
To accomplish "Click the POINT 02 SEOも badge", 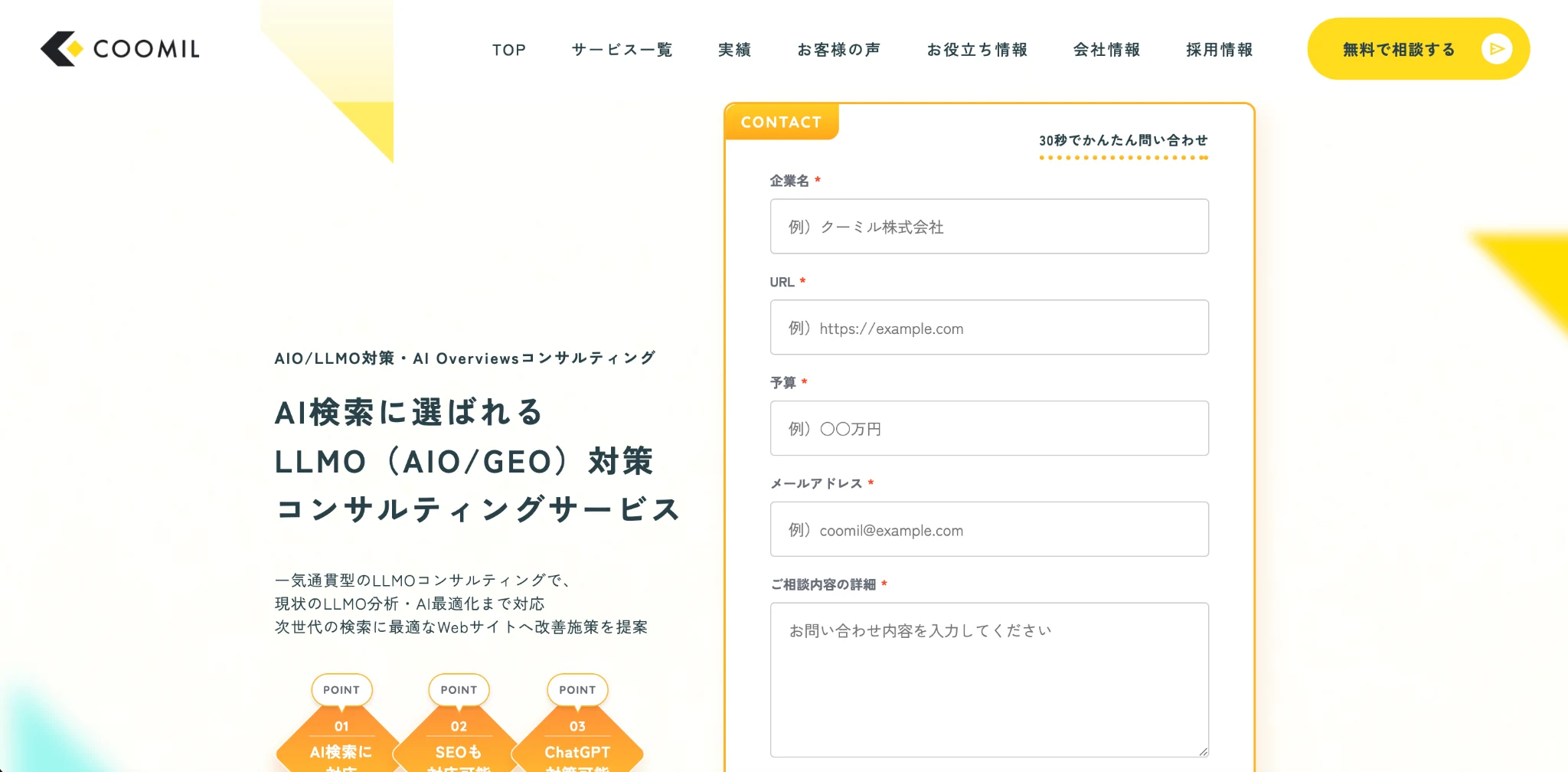I will click(x=459, y=724).
